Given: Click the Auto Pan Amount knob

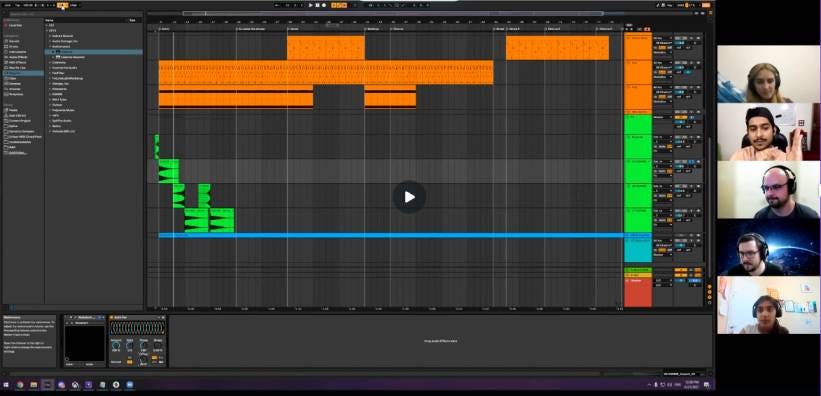Looking at the screenshot, I should tap(116, 346).
